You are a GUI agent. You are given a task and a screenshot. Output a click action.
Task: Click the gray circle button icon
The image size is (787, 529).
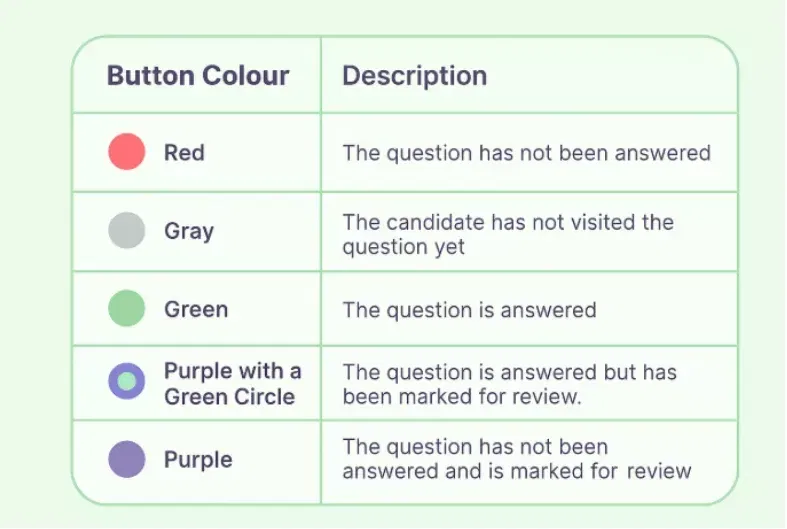click(127, 231)
